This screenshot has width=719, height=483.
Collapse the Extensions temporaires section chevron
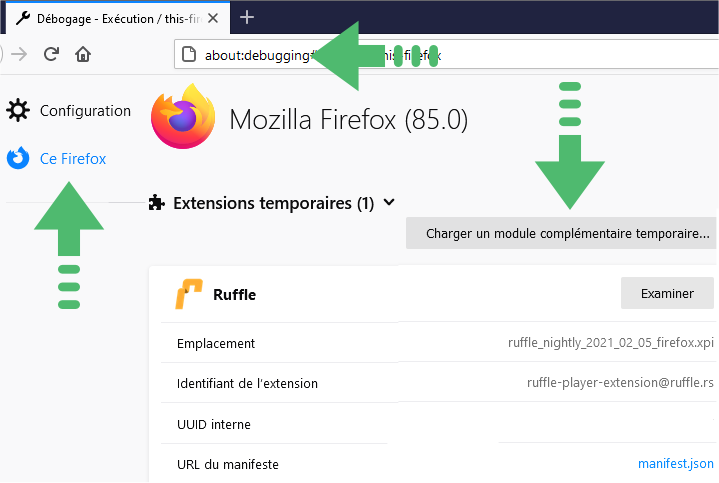389,202
